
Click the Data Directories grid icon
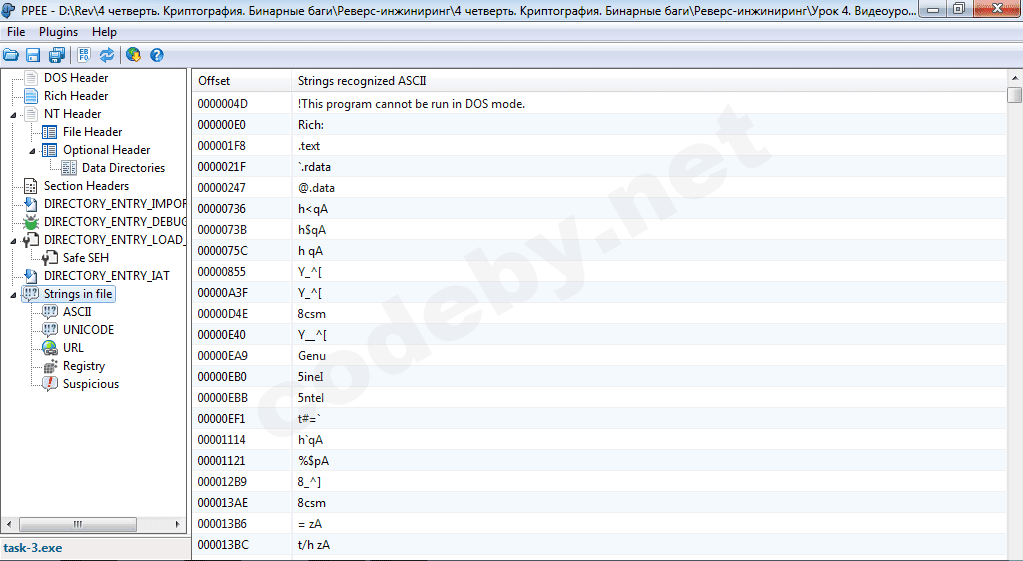click(69, 168)
